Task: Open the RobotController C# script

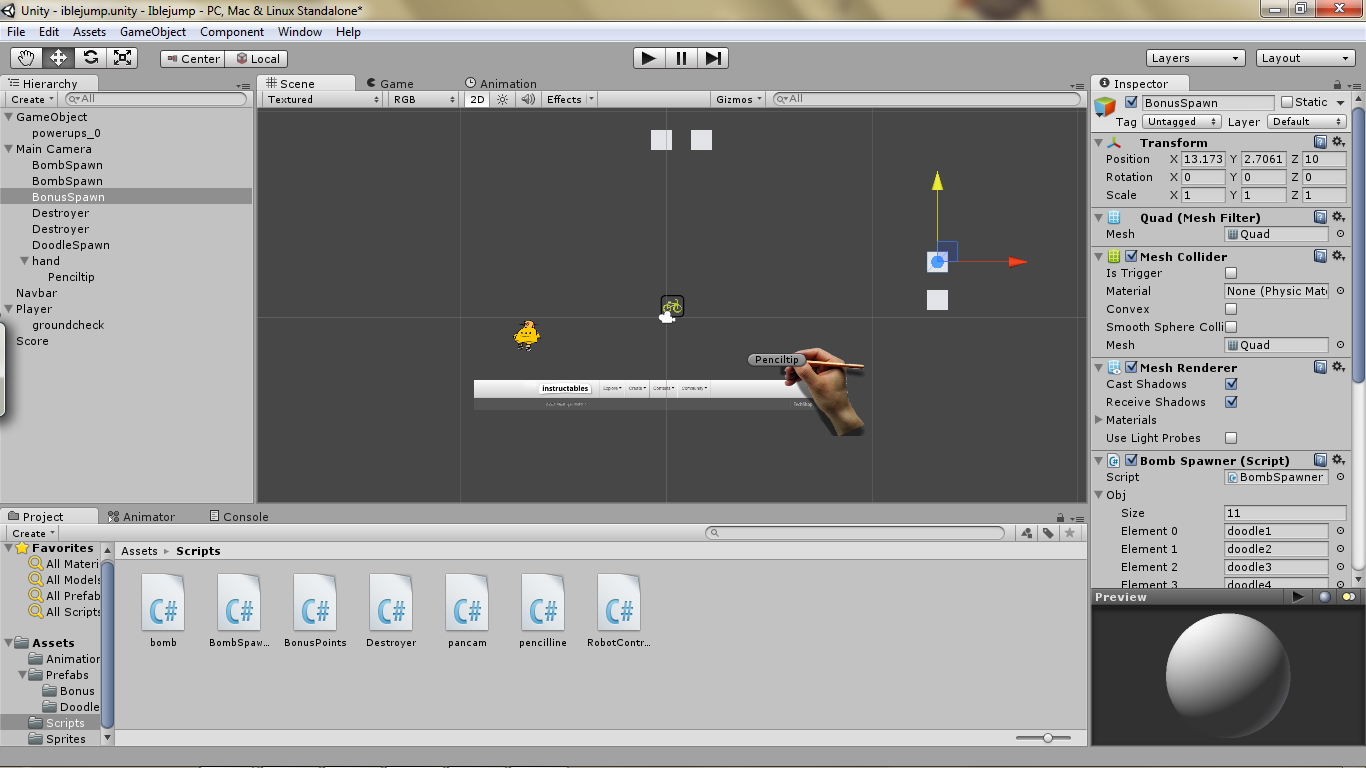Action: pos(619,611)
